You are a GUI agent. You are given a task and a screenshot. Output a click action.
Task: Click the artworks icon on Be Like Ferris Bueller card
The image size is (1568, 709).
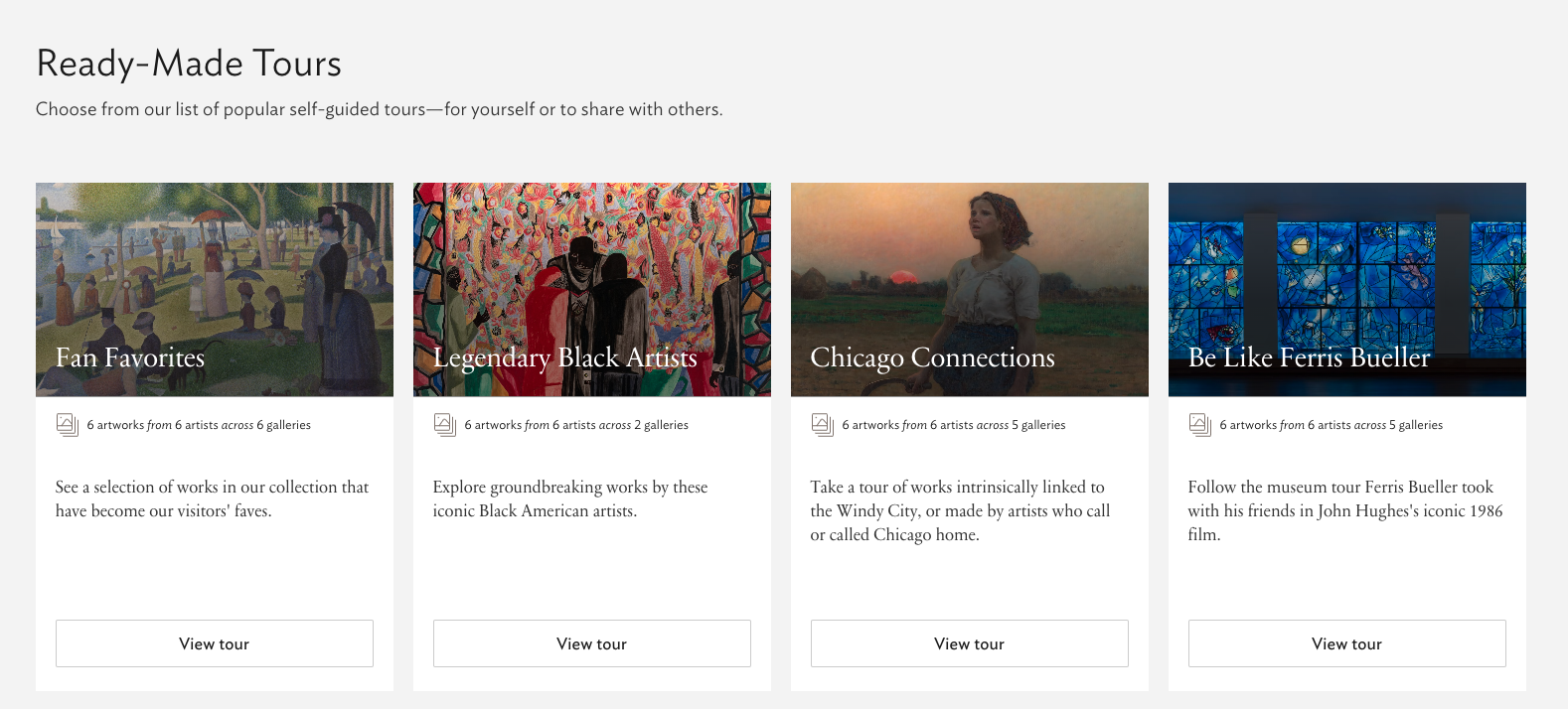1200,424
